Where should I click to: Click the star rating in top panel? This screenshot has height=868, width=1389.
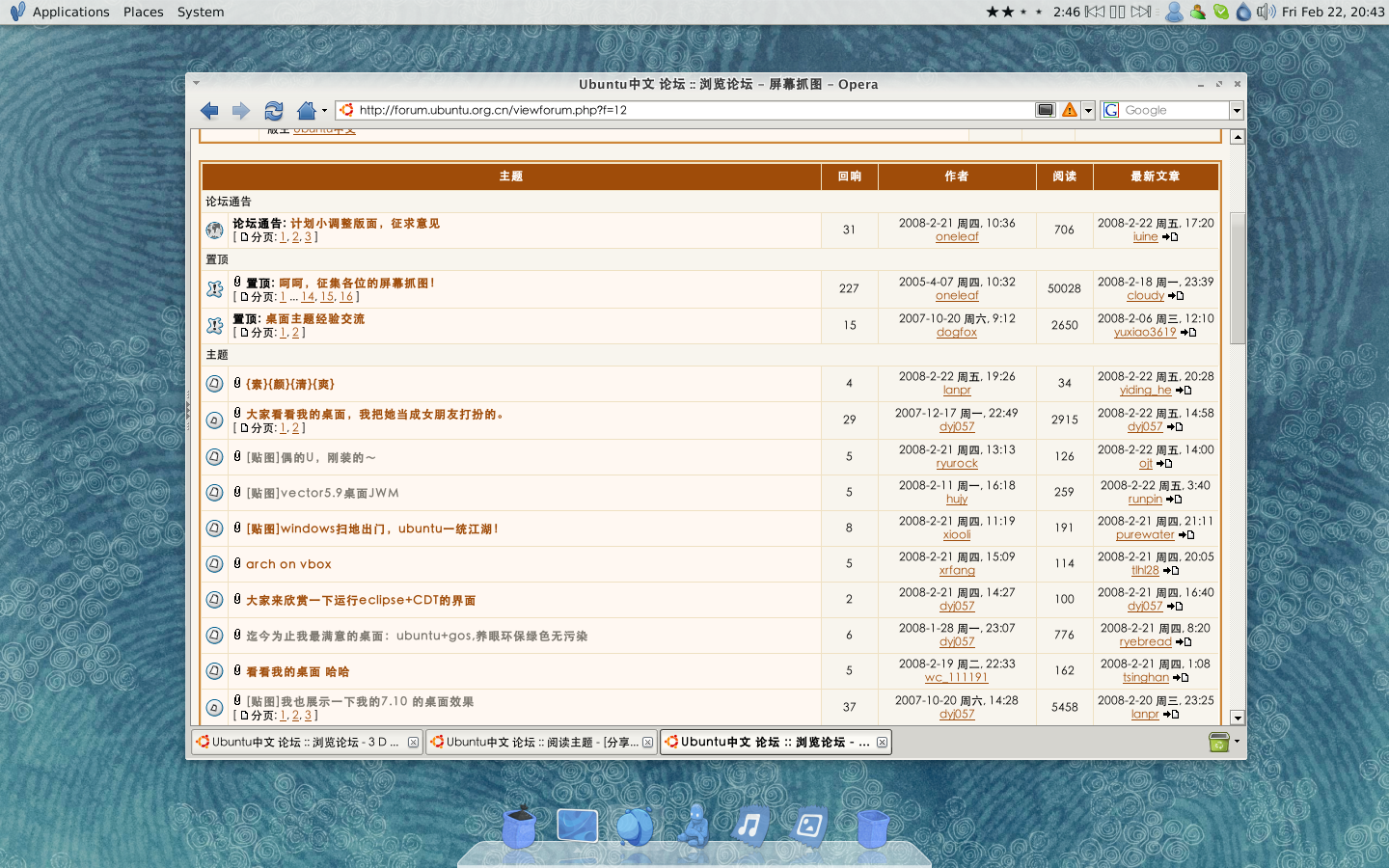point(1014,12)
